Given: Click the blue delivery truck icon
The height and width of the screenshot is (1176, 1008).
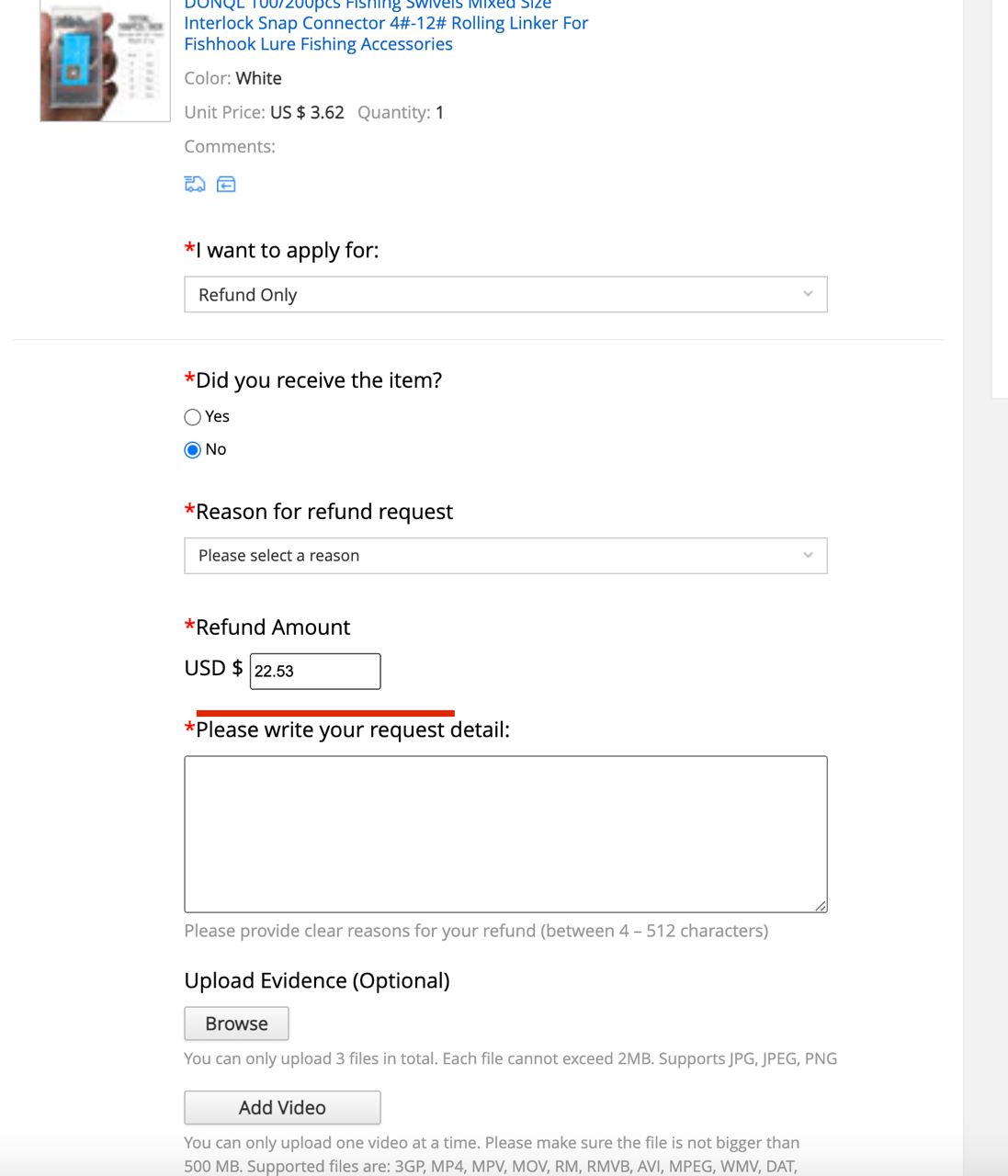Looking at the screenshot, I should (195, 185).
